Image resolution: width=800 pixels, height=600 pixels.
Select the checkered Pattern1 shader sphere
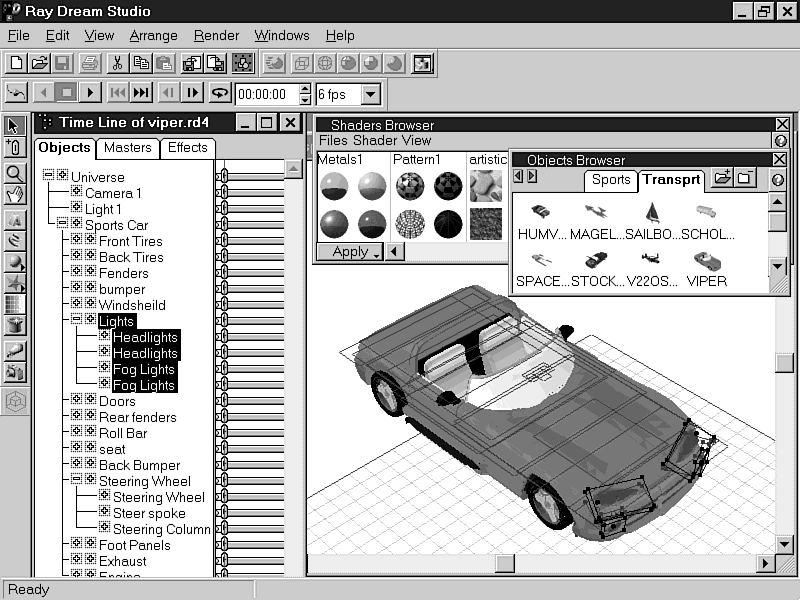coord(410,187)
